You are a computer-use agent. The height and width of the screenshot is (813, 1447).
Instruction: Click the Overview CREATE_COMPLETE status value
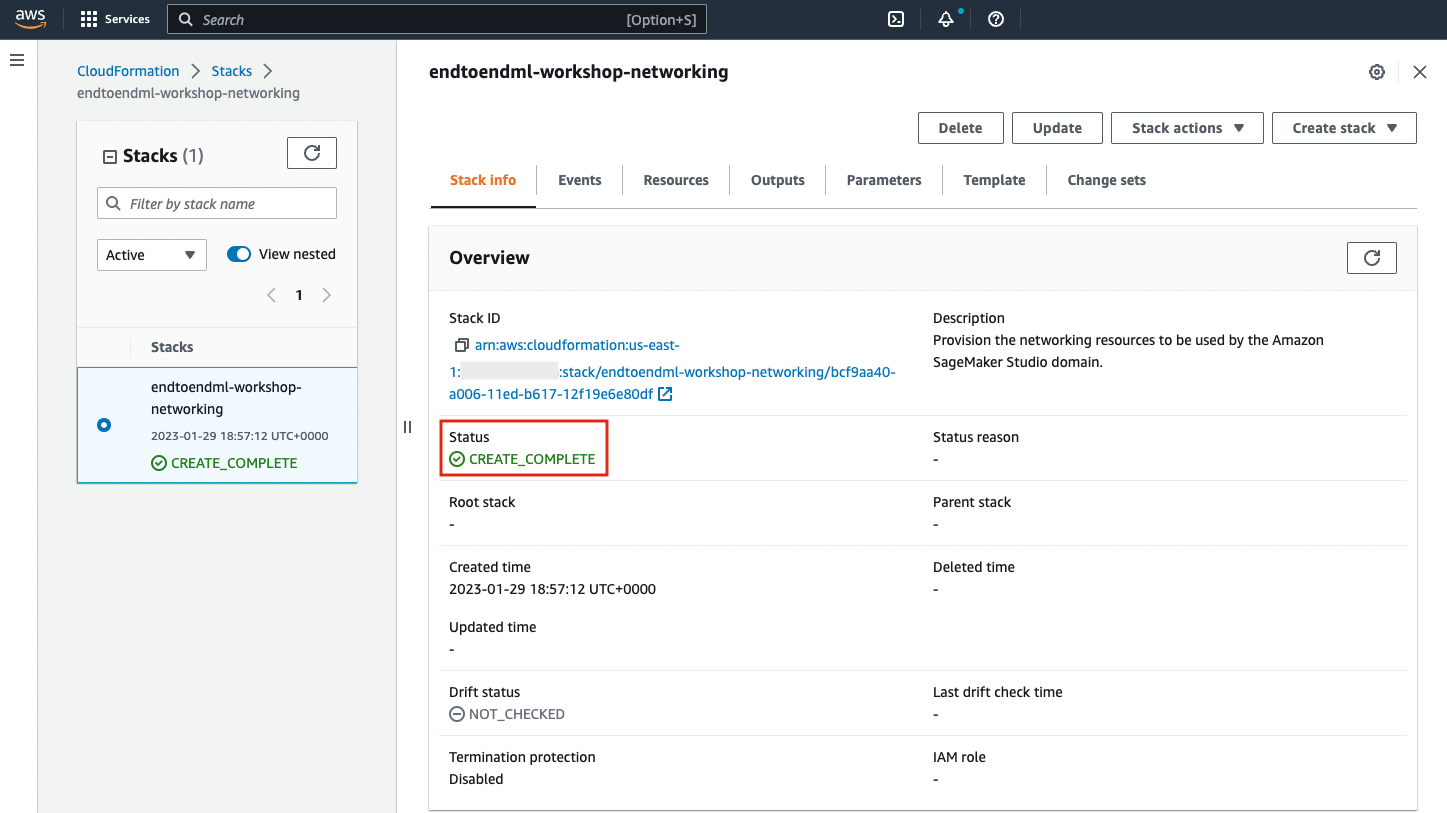532,459
